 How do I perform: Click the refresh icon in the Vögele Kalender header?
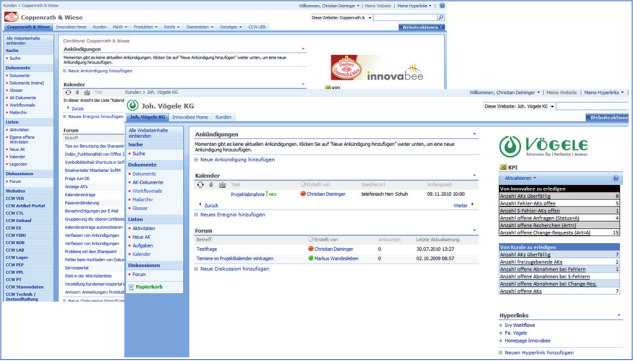200,185
